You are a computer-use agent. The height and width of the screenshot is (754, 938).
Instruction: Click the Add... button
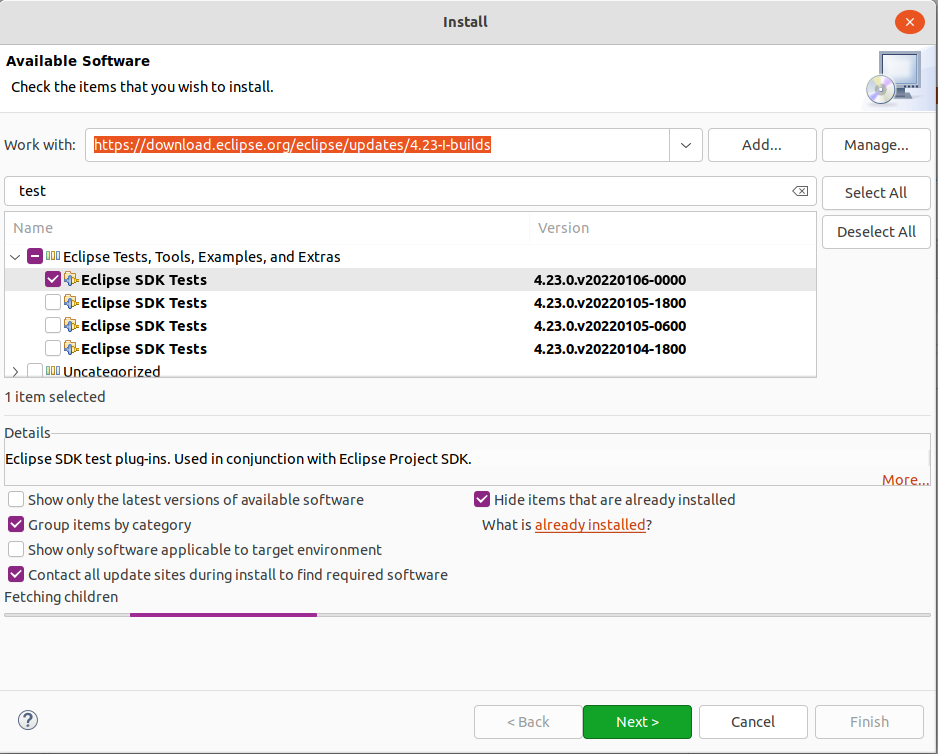point(762,145)
